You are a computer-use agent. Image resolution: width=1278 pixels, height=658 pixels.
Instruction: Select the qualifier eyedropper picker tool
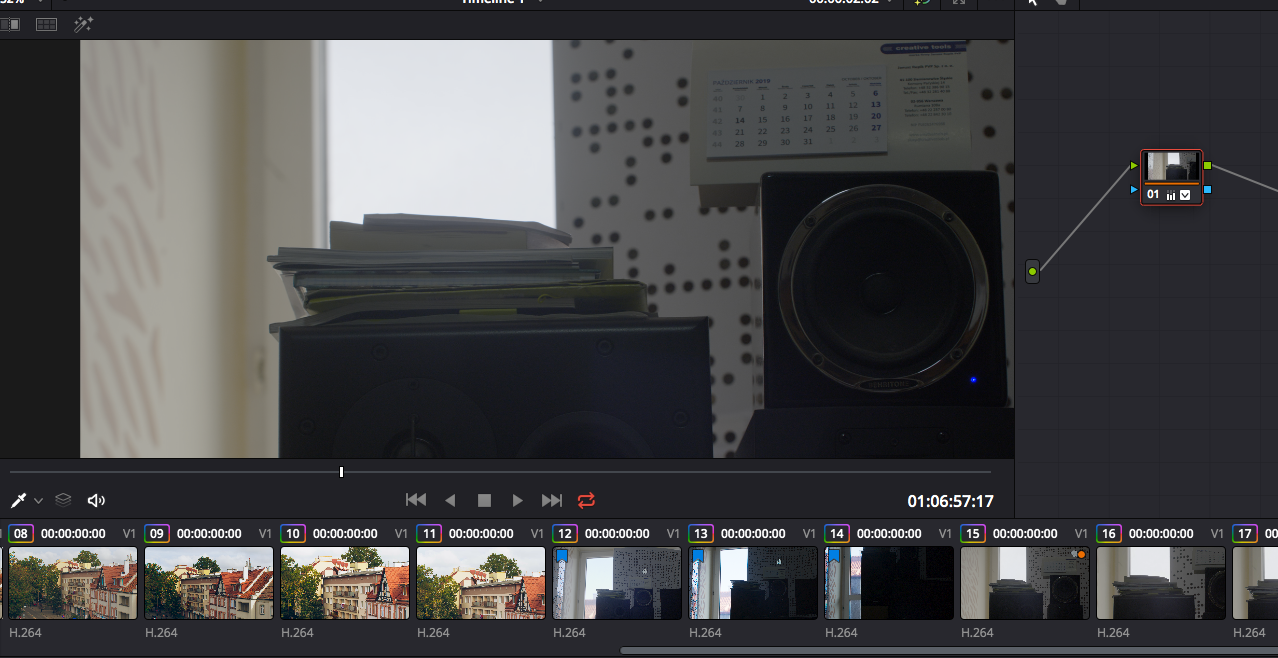point(18,500)
